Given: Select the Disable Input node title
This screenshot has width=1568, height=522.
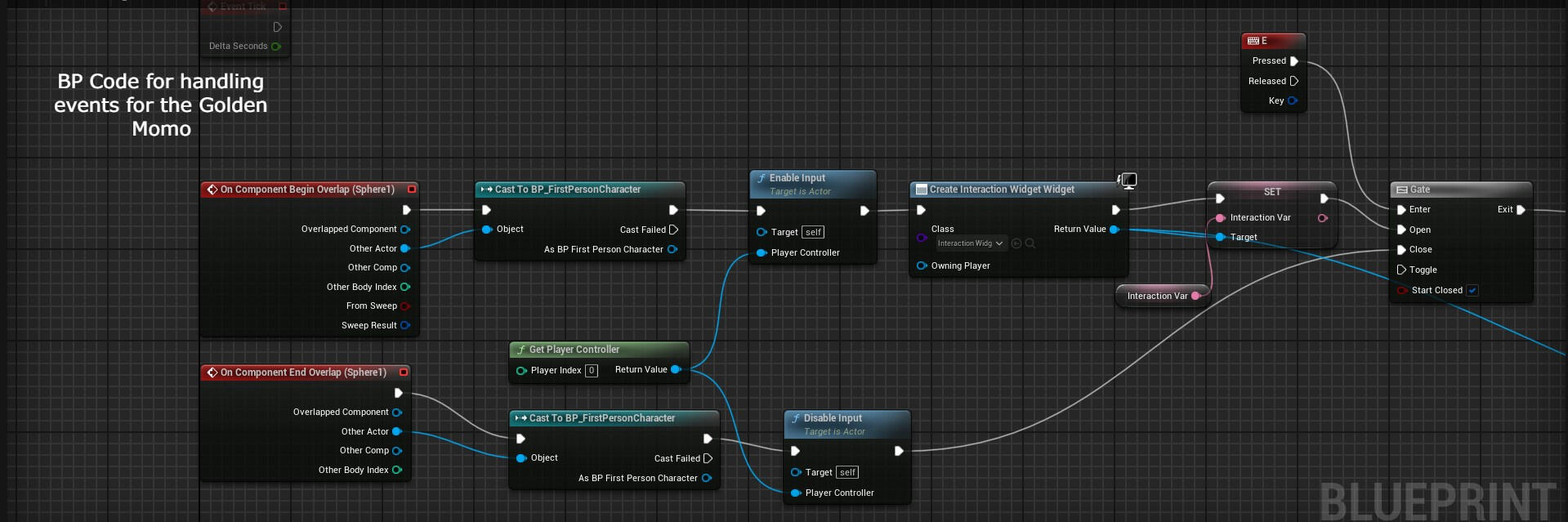Looking at the screenshot, I should click(x=833, y=418).
